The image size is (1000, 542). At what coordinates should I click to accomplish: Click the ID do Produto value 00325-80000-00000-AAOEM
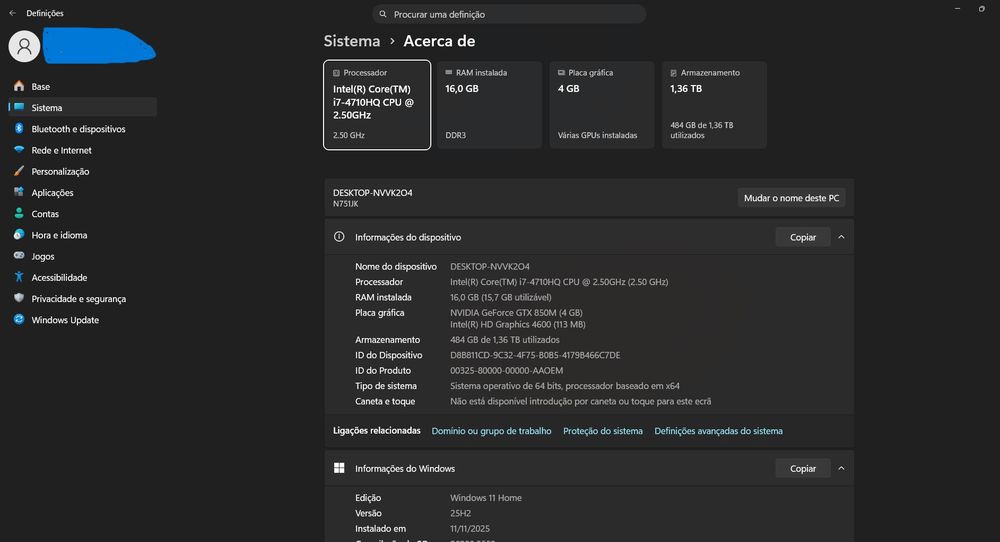click(506, 370)
